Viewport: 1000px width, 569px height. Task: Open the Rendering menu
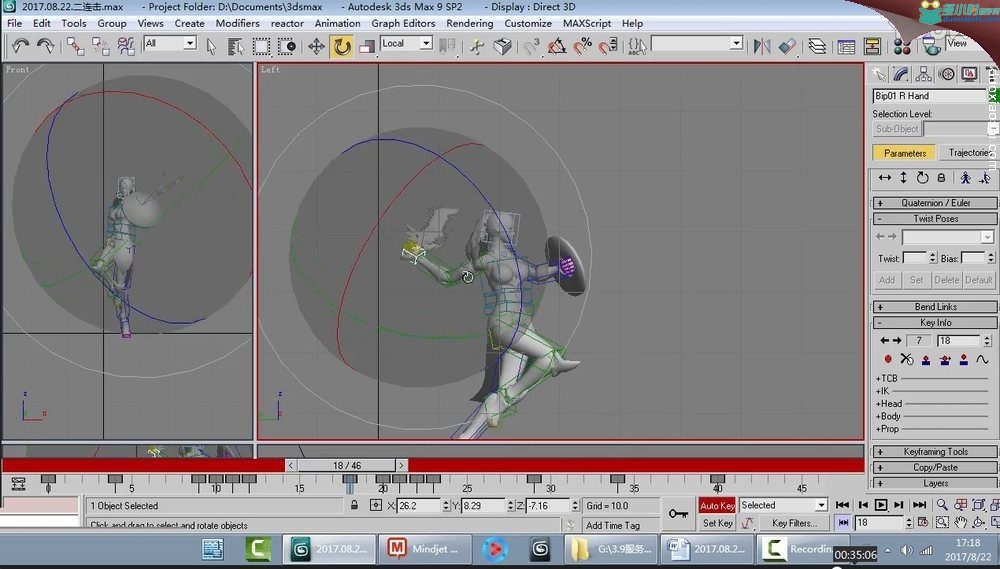pos(469,23)
